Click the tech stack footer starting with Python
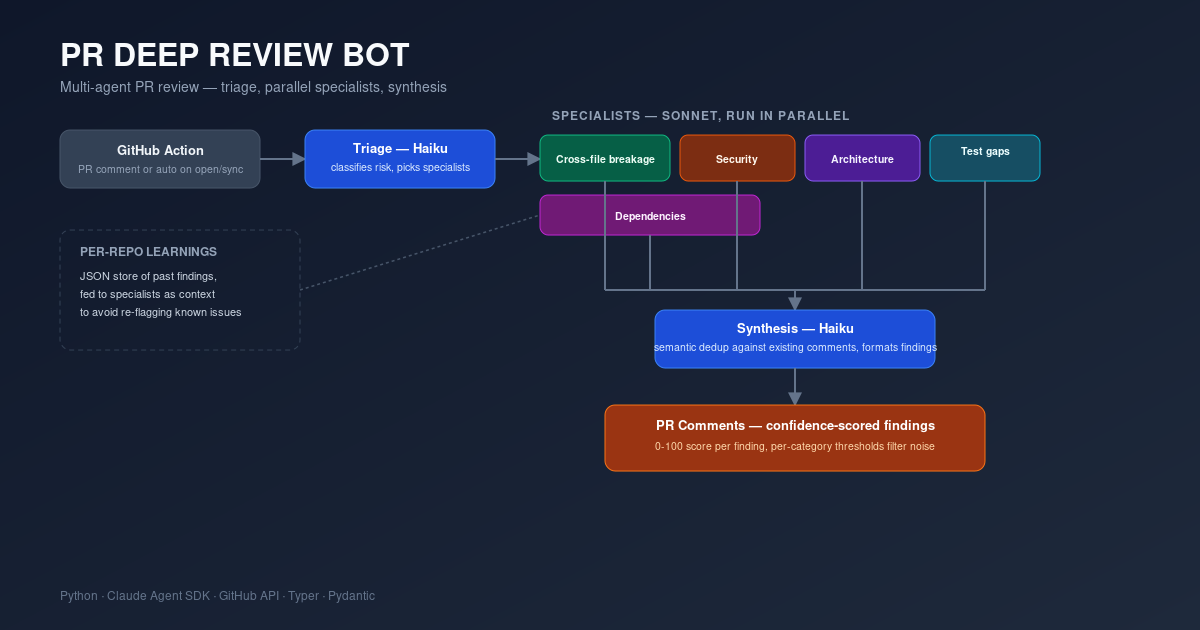This screenshot has width=1200, height=630. coord(218,596)
